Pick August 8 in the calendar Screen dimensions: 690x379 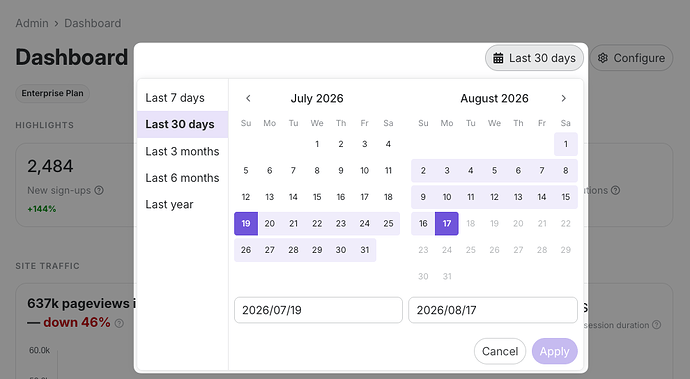click(565, 170)
